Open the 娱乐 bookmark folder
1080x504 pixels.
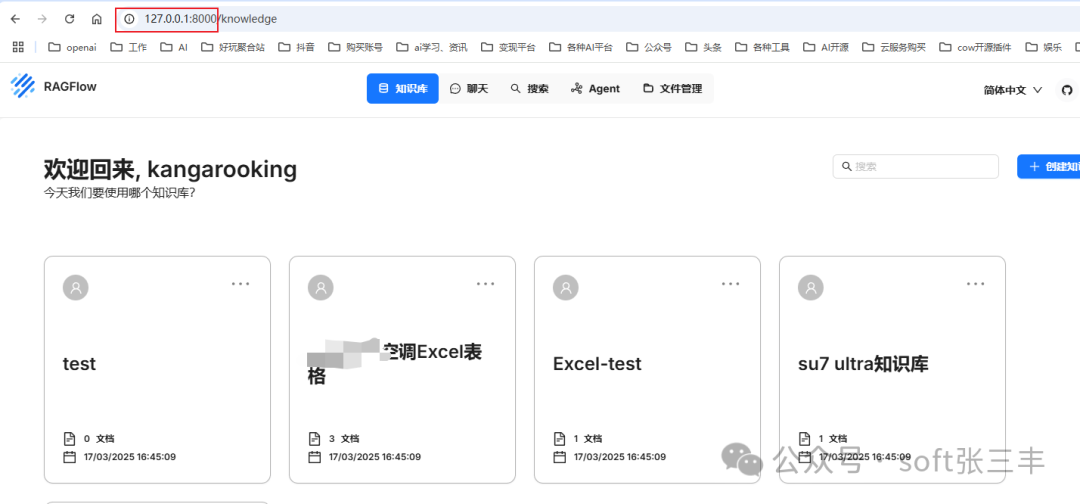pyautogui.click(x=1043, y=48)
